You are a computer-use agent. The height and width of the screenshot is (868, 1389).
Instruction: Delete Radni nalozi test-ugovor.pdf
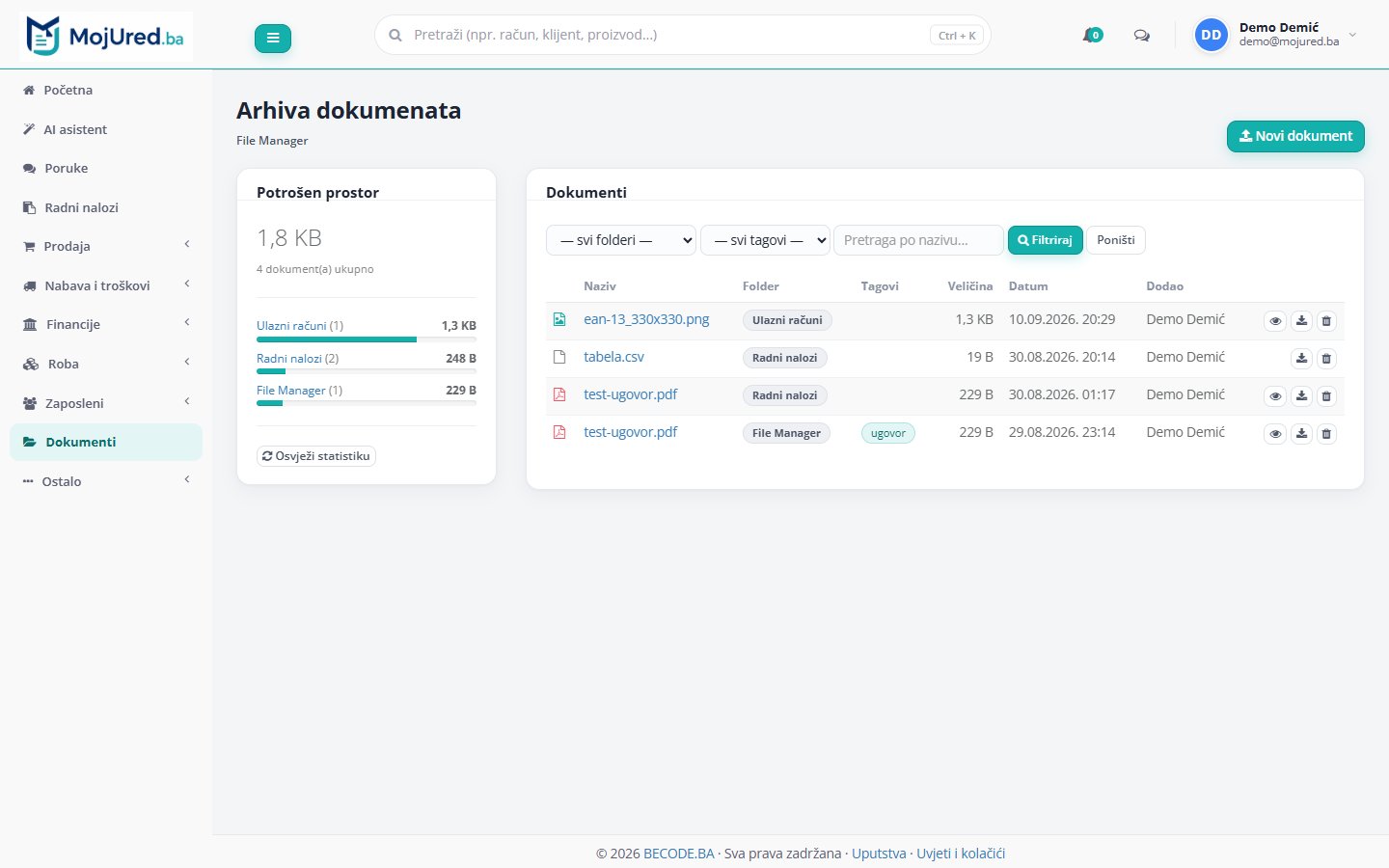(x=1326, y=396)
